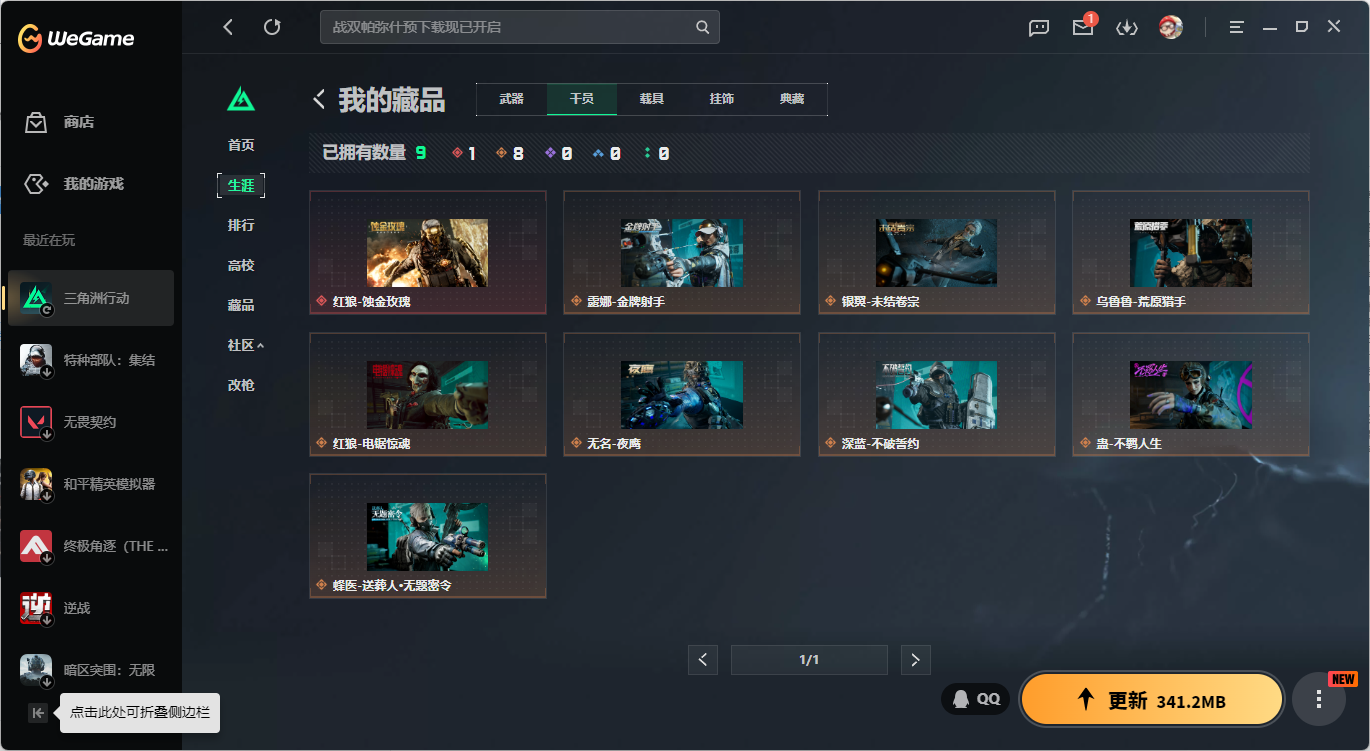The image size is (1370, 751).
Task: Click the red rarity count showing 1
Action: (464, 153)
